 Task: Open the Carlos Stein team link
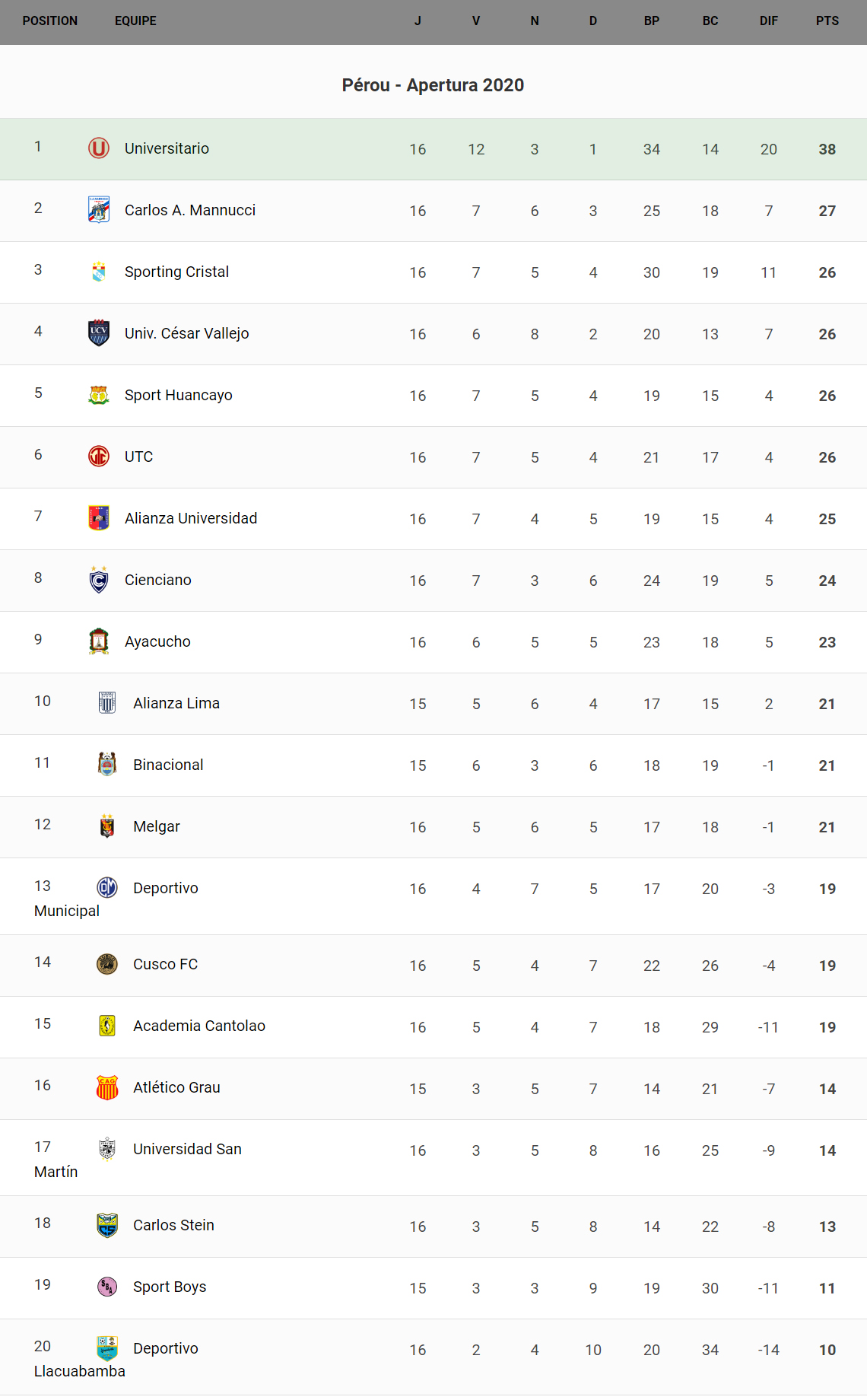173,1225
